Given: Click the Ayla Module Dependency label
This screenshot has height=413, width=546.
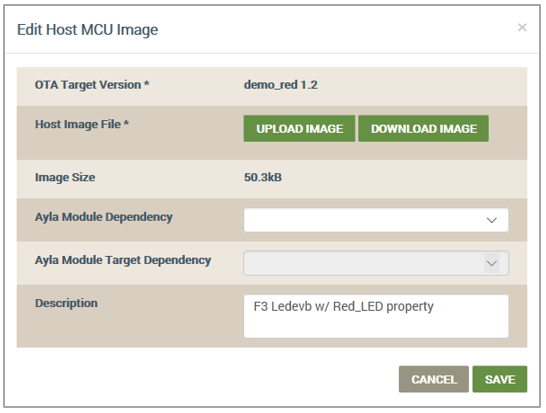Looking at the screenshot, I should click(103, 217).
